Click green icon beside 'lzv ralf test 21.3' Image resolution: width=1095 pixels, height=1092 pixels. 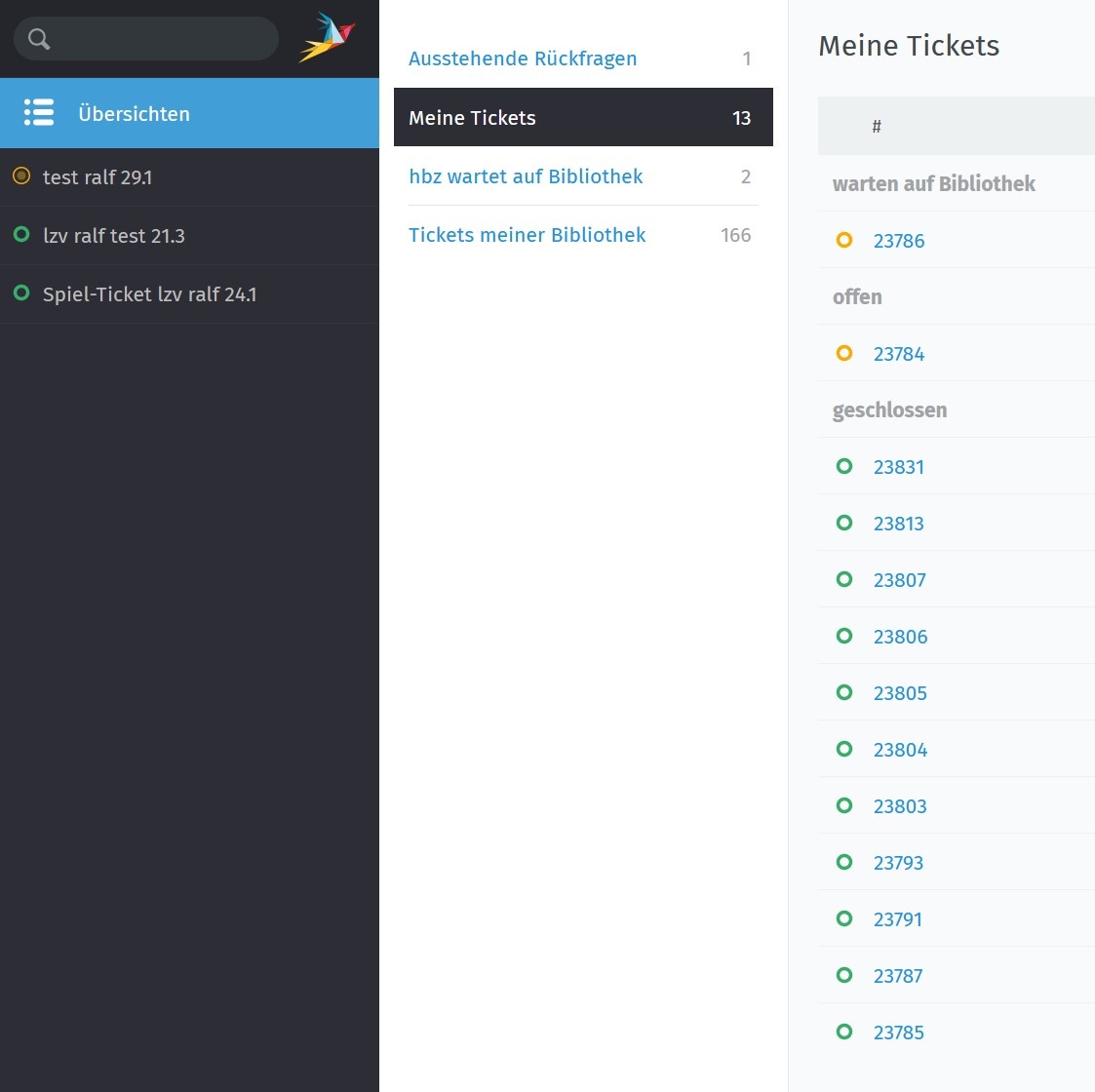(x=21, y=235)
